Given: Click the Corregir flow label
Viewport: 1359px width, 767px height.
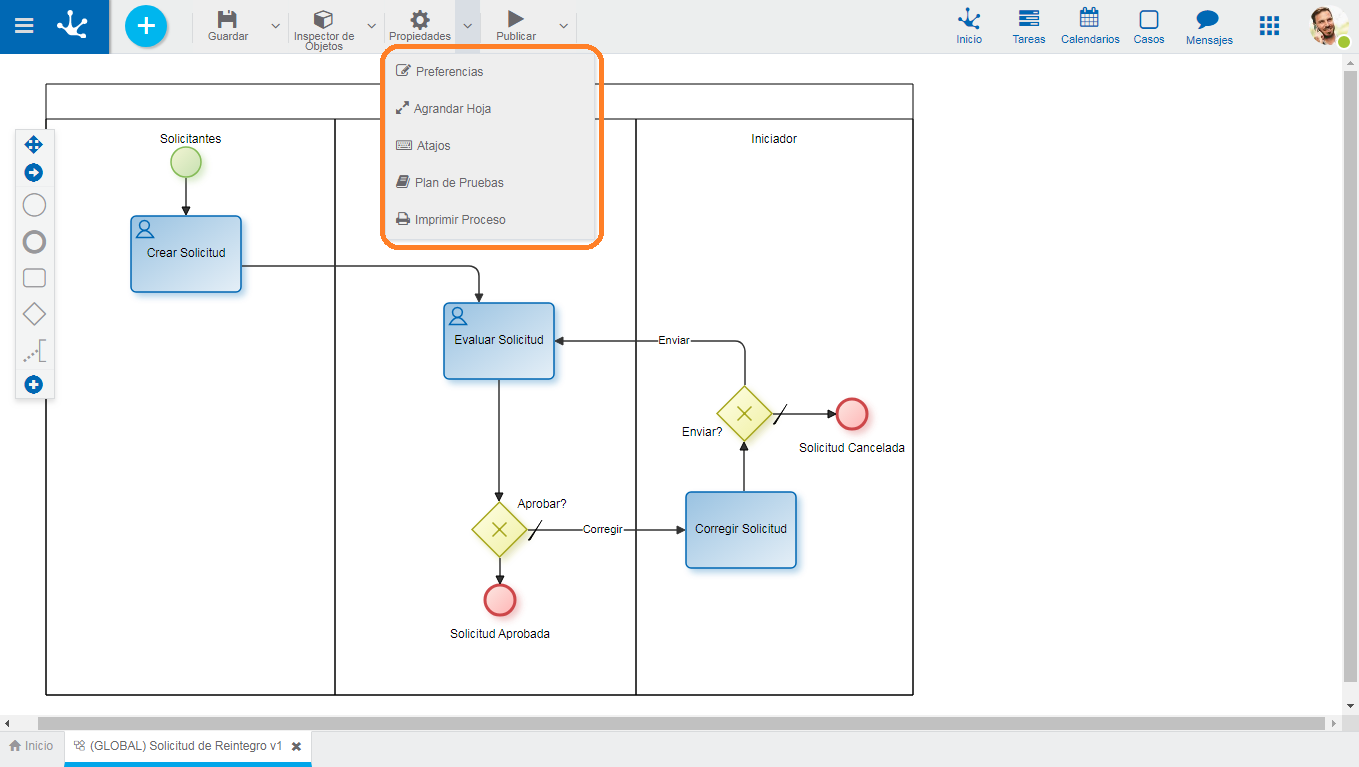Looking at the screenshot, I should pyautogui.click(x=603, y=529).
